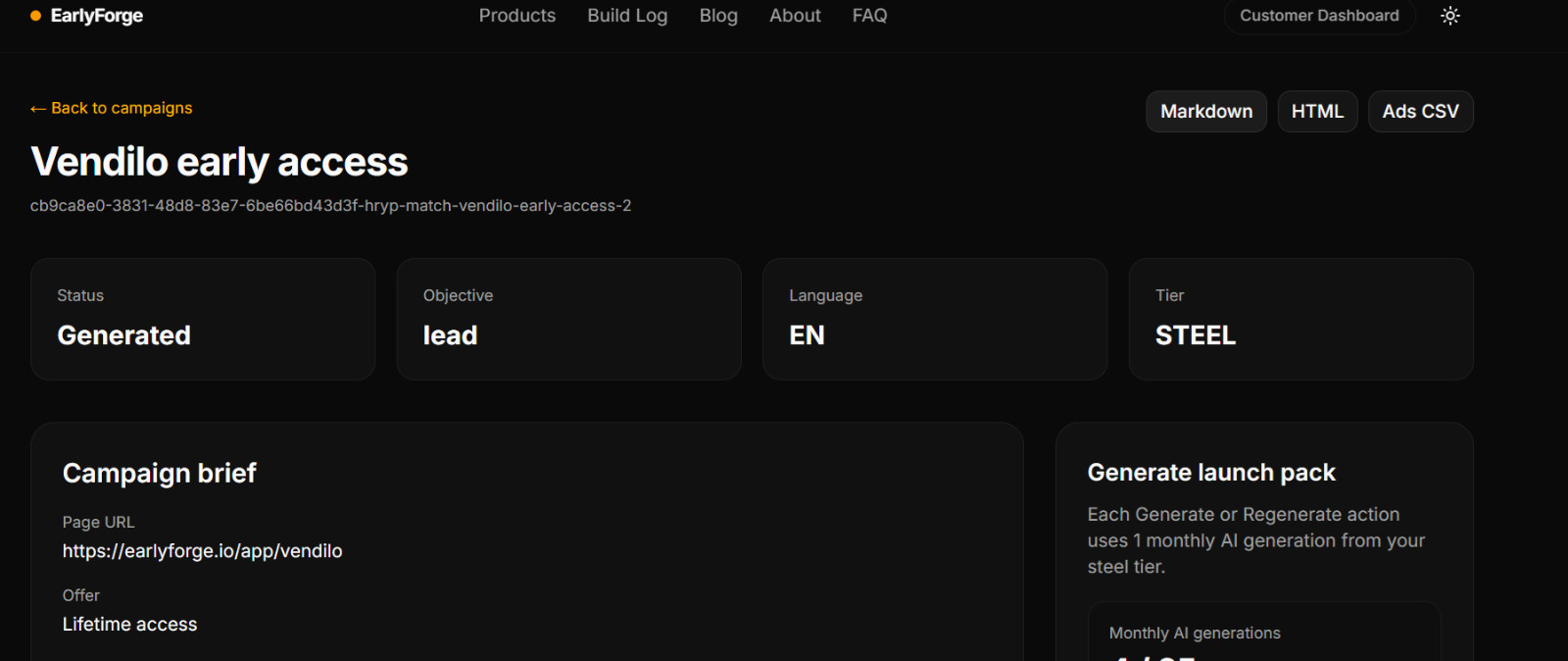Click the EarlyForge brand name
This screenshot has height=661, width=1568.
tap(97, 16)
